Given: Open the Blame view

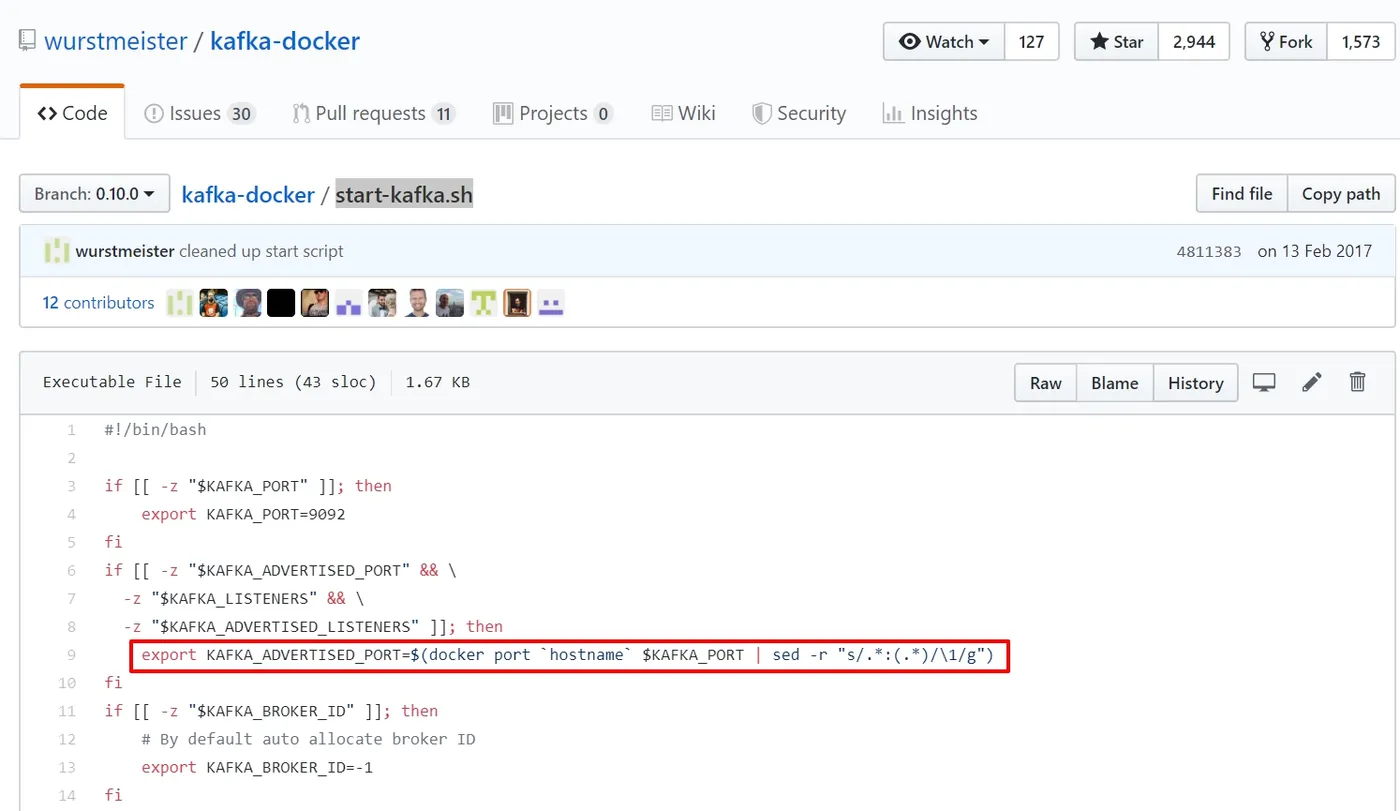Looking at the screenshot, I should pyautogui.click(x=1115, y=383).
